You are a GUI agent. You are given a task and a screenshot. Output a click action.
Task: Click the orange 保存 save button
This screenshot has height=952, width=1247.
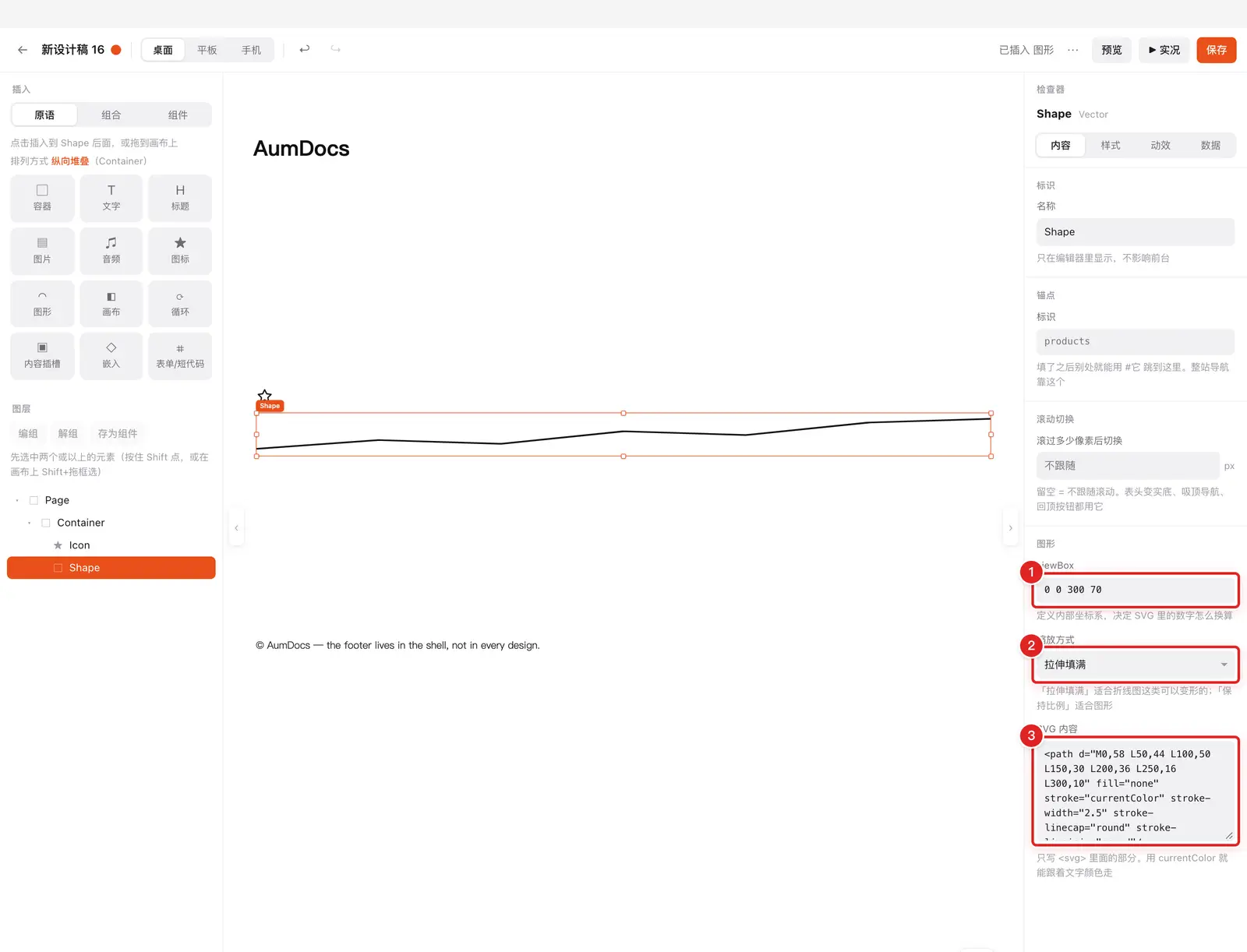click(x=1217, y=50)
